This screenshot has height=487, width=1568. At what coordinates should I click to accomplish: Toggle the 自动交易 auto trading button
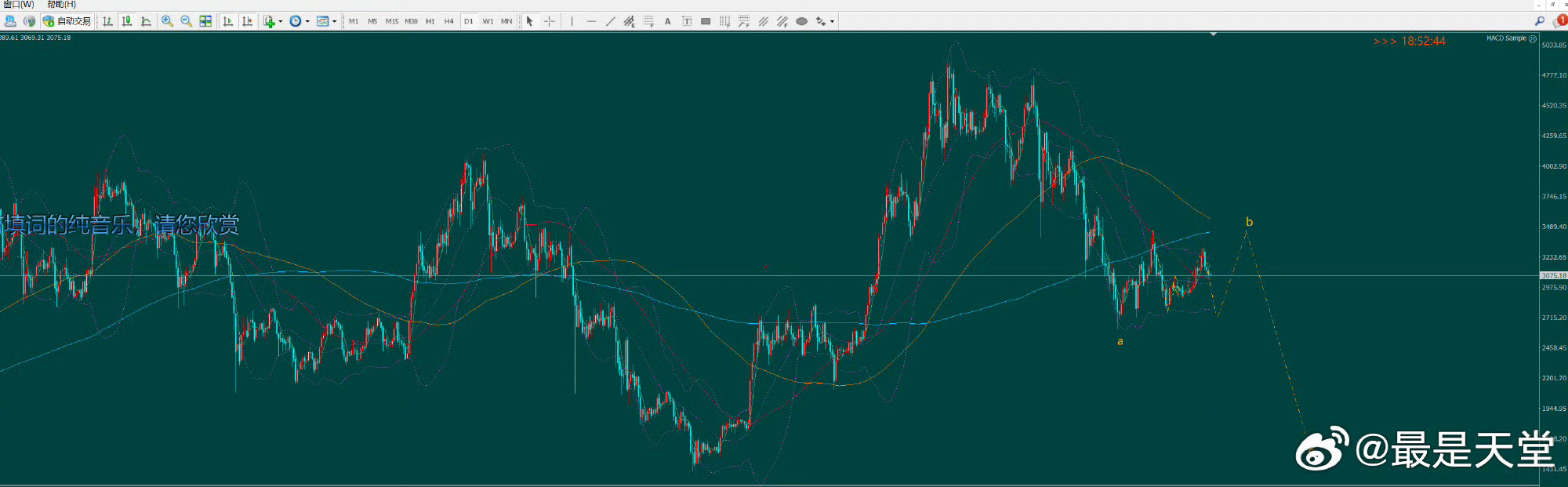[x=67, y=21]
